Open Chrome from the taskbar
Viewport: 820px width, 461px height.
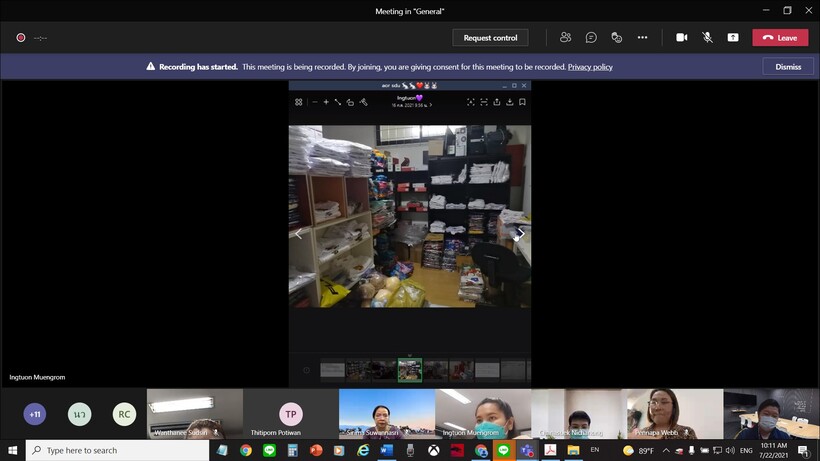(245, 451)
